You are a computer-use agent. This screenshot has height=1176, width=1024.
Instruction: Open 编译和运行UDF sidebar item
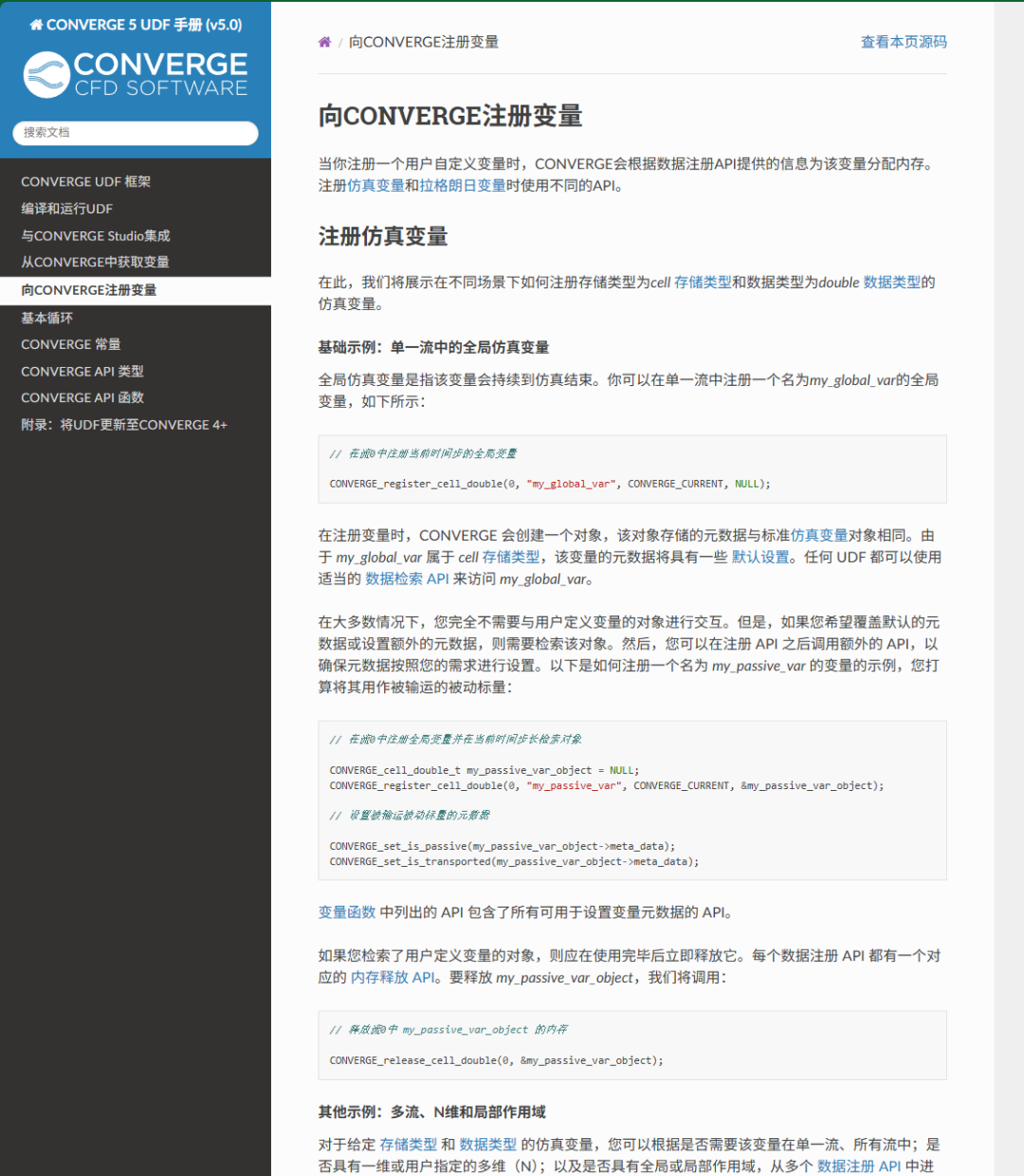[66, 209]
